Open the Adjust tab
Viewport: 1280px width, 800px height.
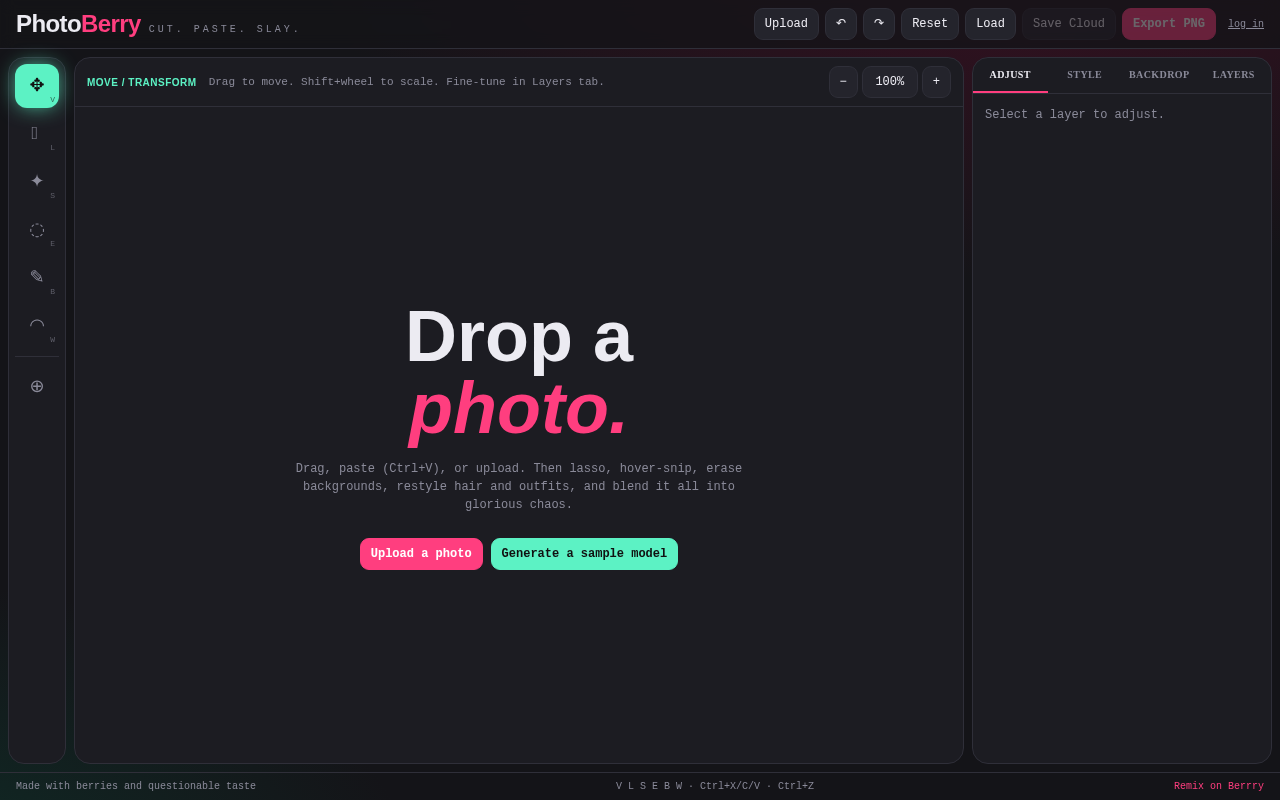coord(1010,75)
